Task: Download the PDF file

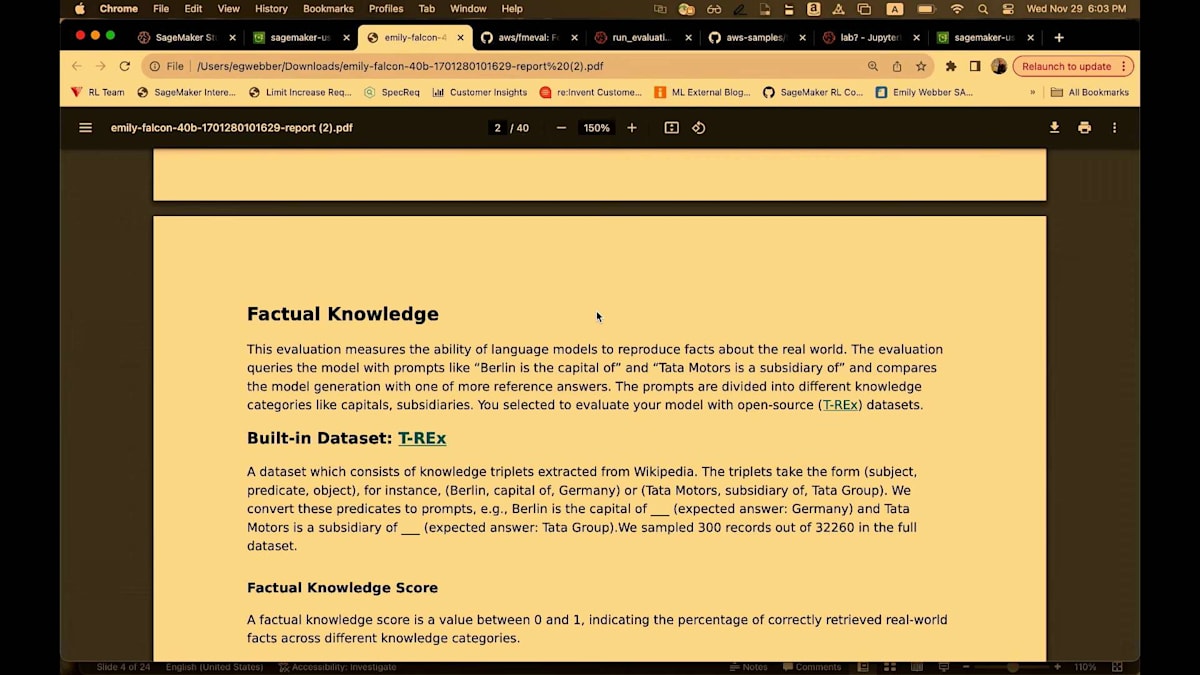Action: click(1054, 128)
